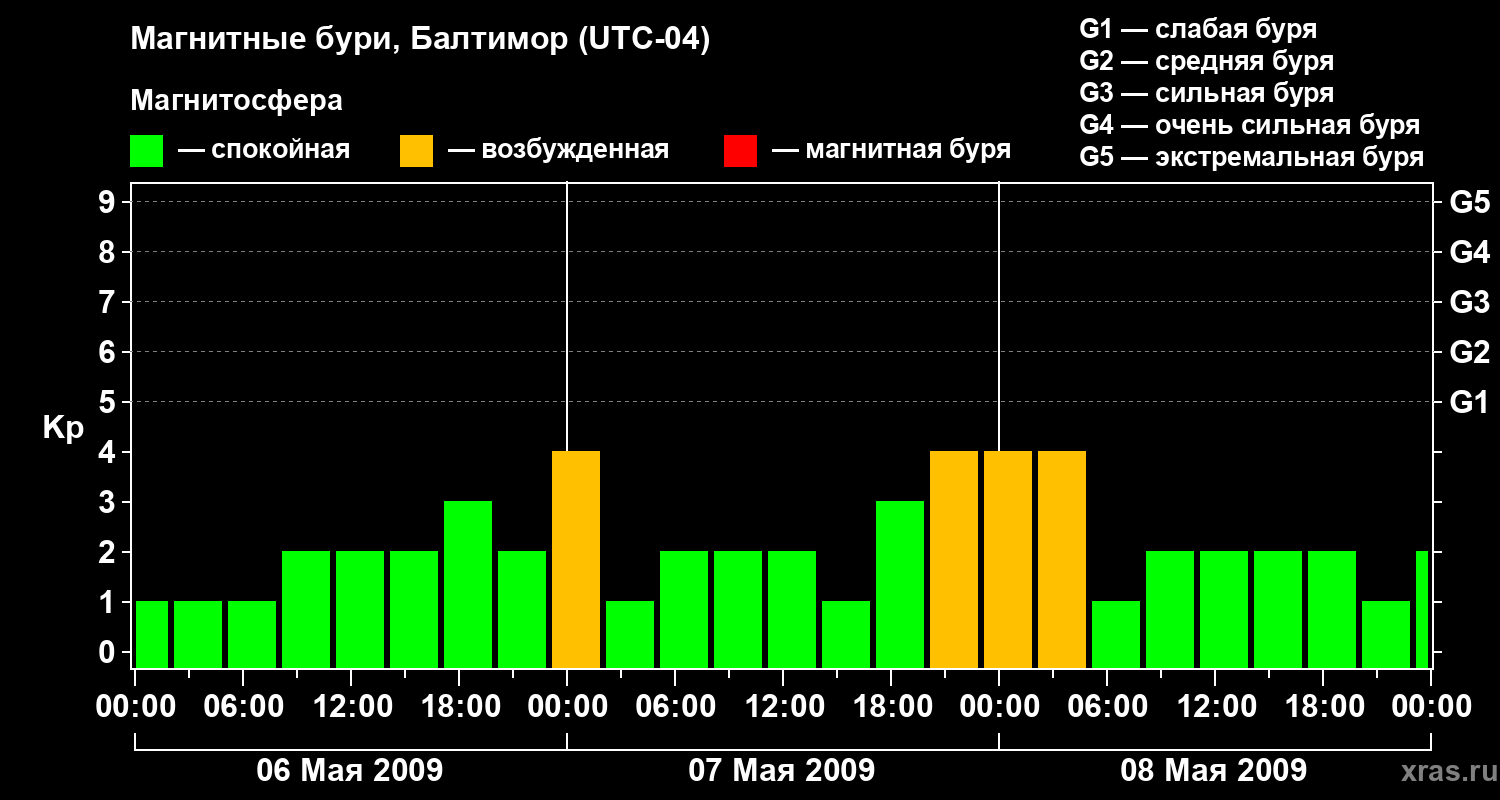Click the 'G1 — слабая буря' description

pyautogui.click(x=1198, y=29)
